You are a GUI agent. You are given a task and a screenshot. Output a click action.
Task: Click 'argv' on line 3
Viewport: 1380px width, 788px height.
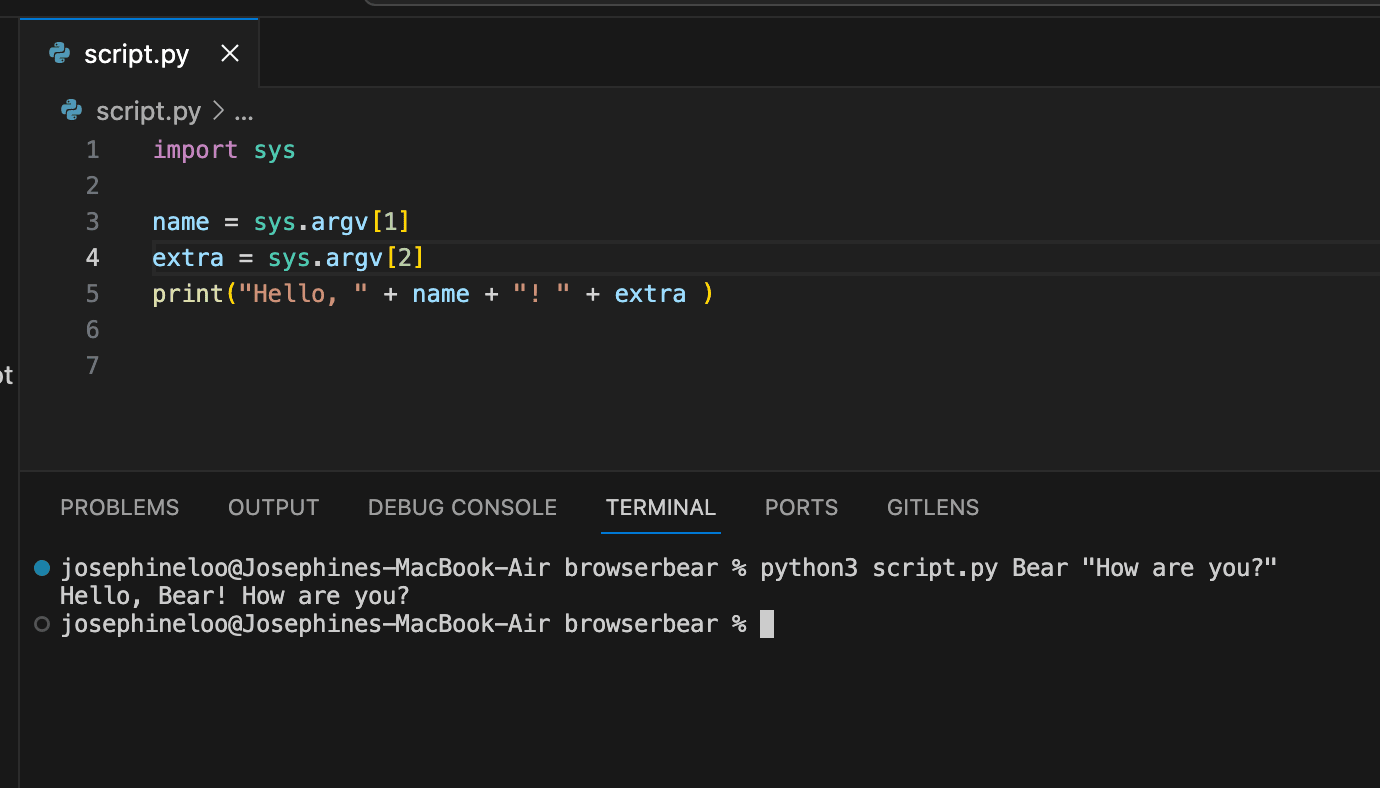click(x=340, y=223)
